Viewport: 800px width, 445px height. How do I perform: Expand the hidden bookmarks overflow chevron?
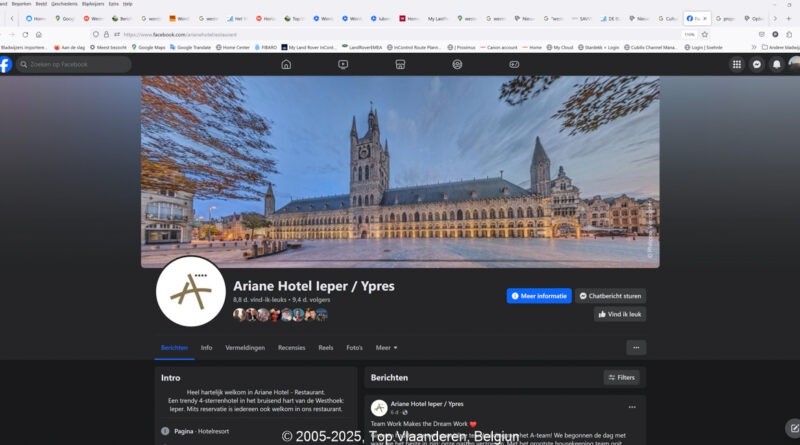pos(754,47)
